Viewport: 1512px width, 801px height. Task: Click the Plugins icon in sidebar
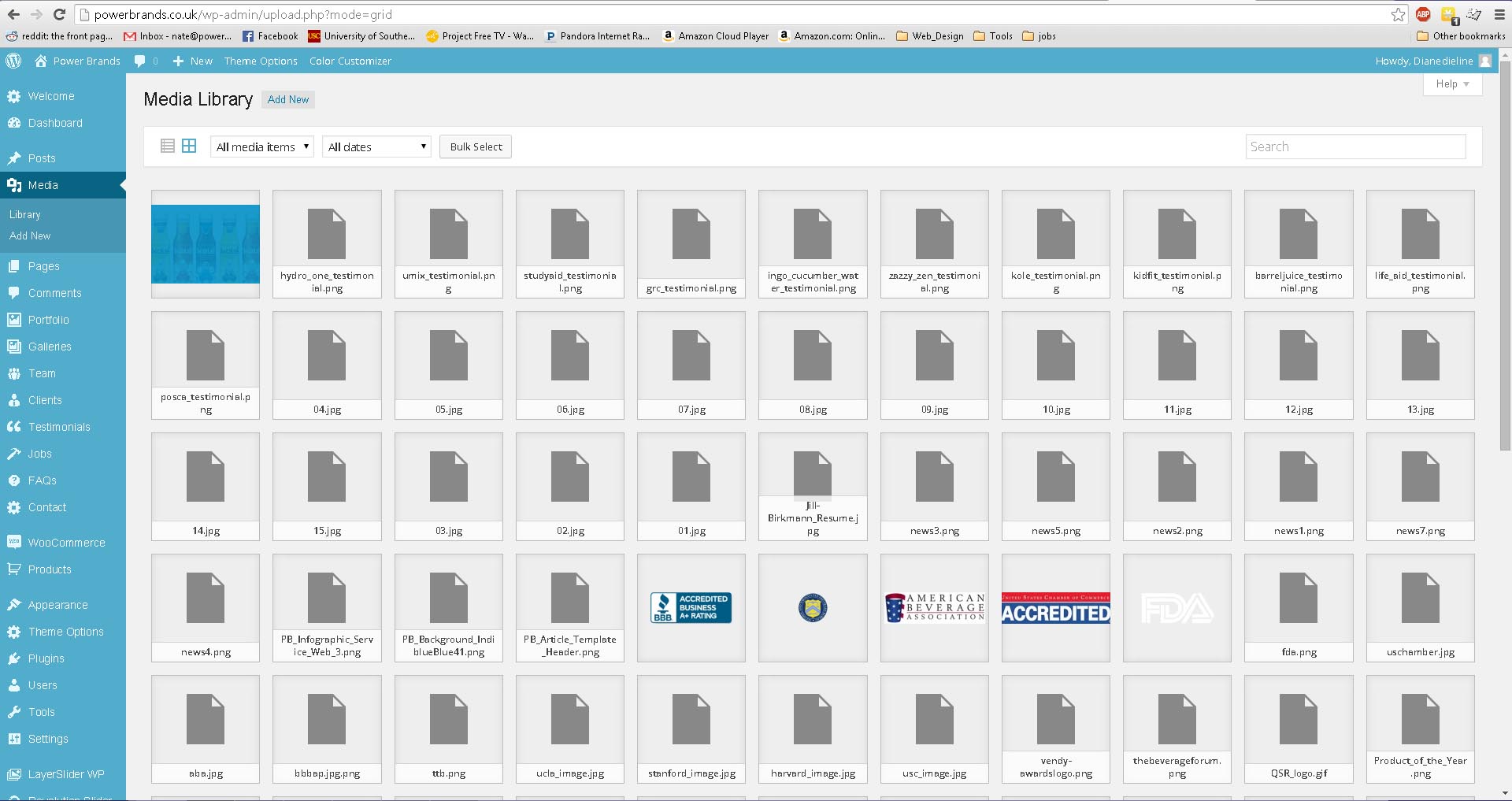point(14,658)
